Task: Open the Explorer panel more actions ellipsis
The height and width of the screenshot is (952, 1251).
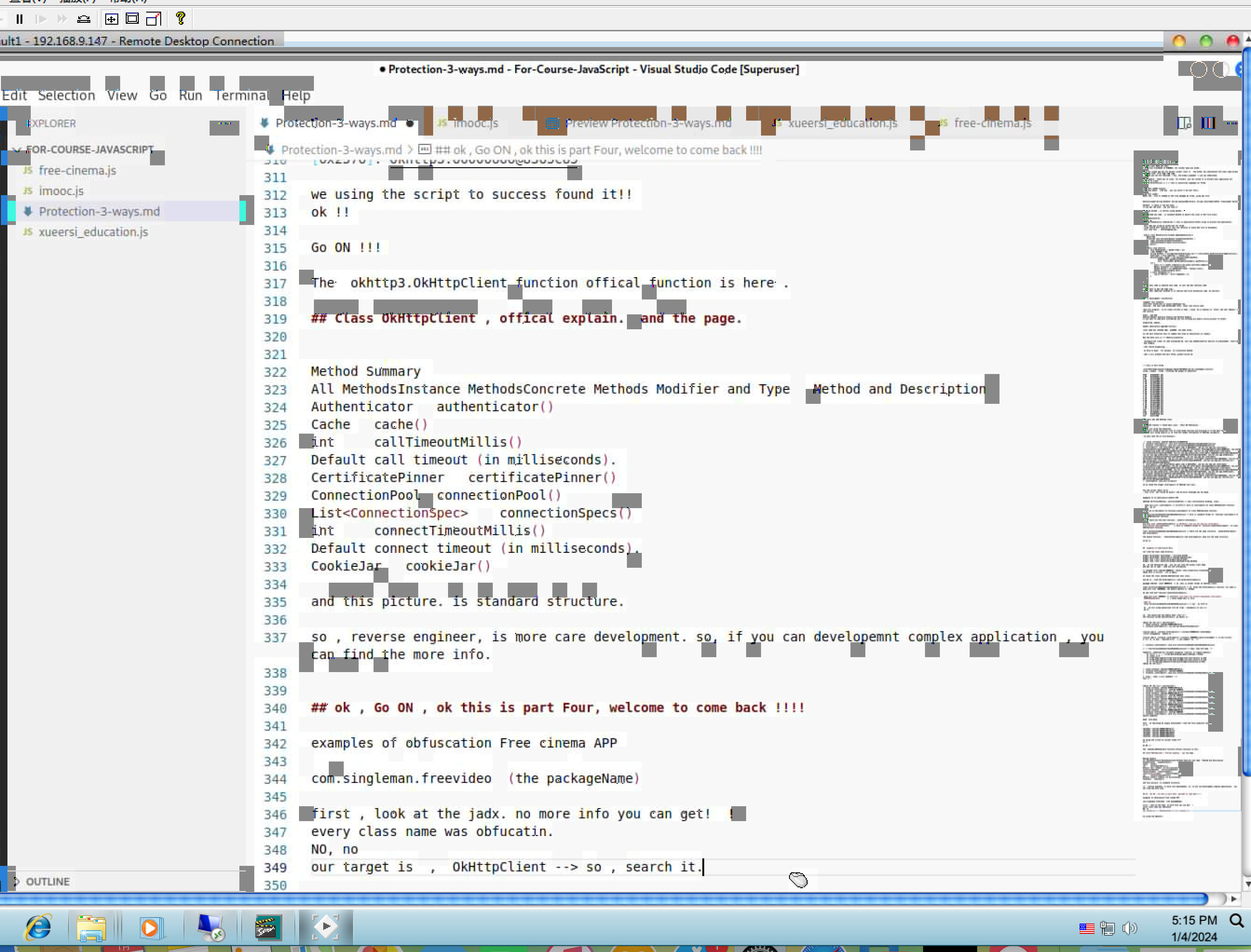Action: point(225,123)
